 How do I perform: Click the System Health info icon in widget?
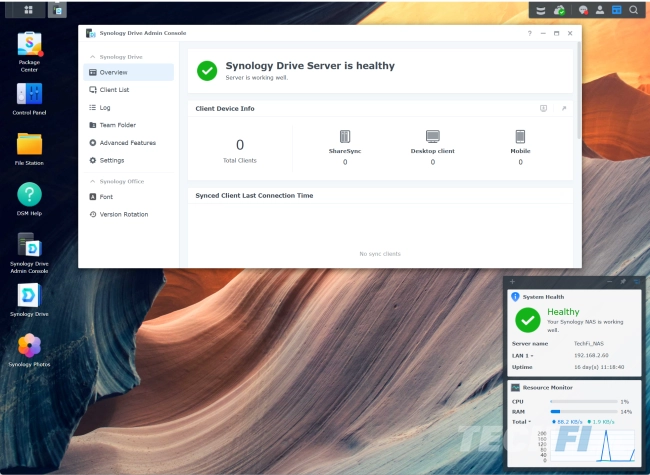click(x=515, y=297)
